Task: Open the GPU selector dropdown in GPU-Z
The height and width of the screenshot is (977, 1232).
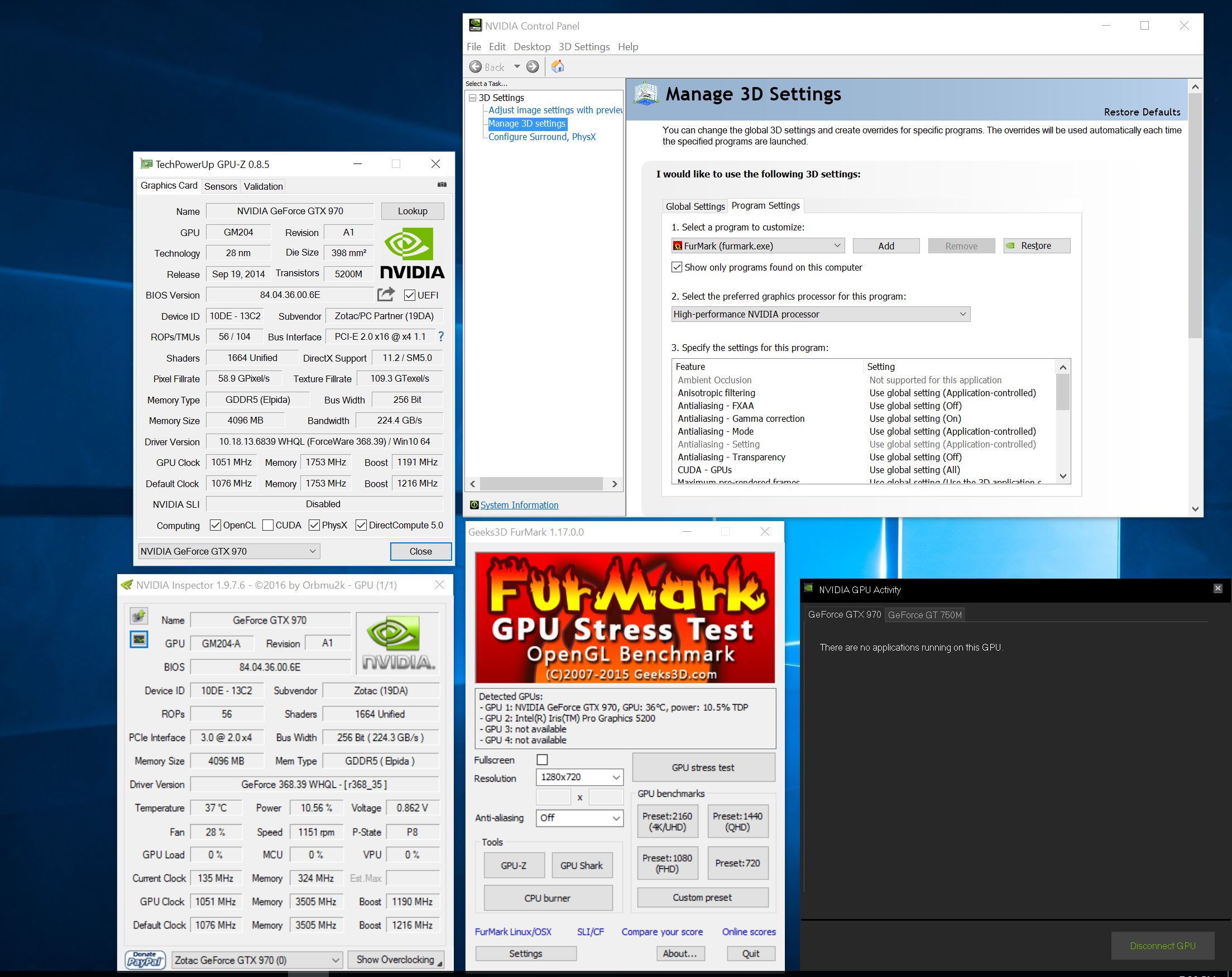Action: coord(228,551)
